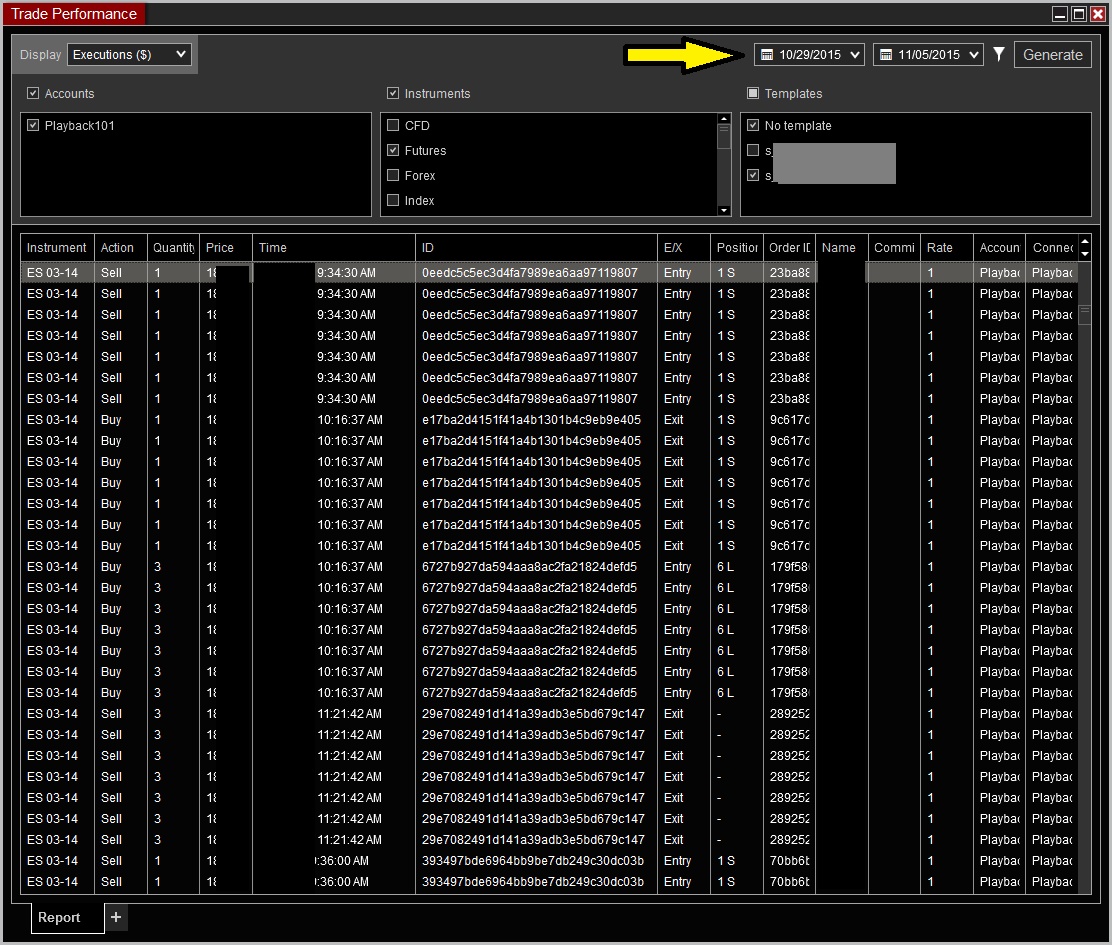Toggle the Accounts checkbox
Screen dimensions: 1112x945
(33, 93)
